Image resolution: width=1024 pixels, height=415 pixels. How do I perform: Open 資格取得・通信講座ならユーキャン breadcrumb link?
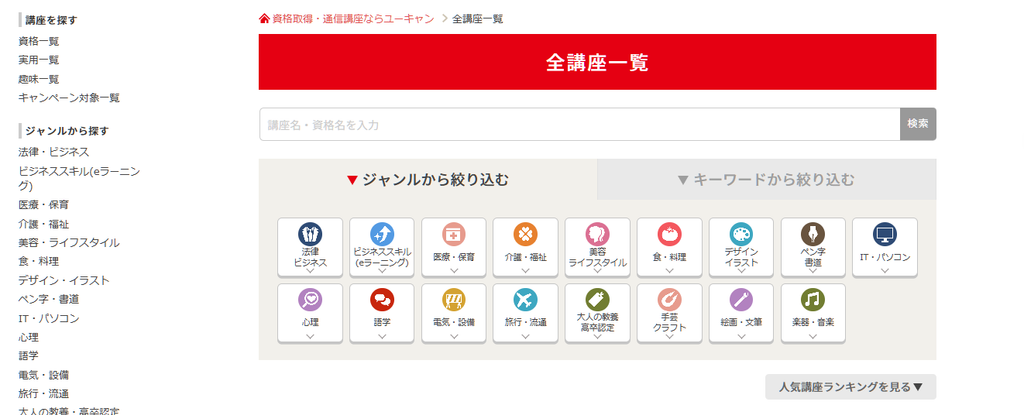[353, 19]
